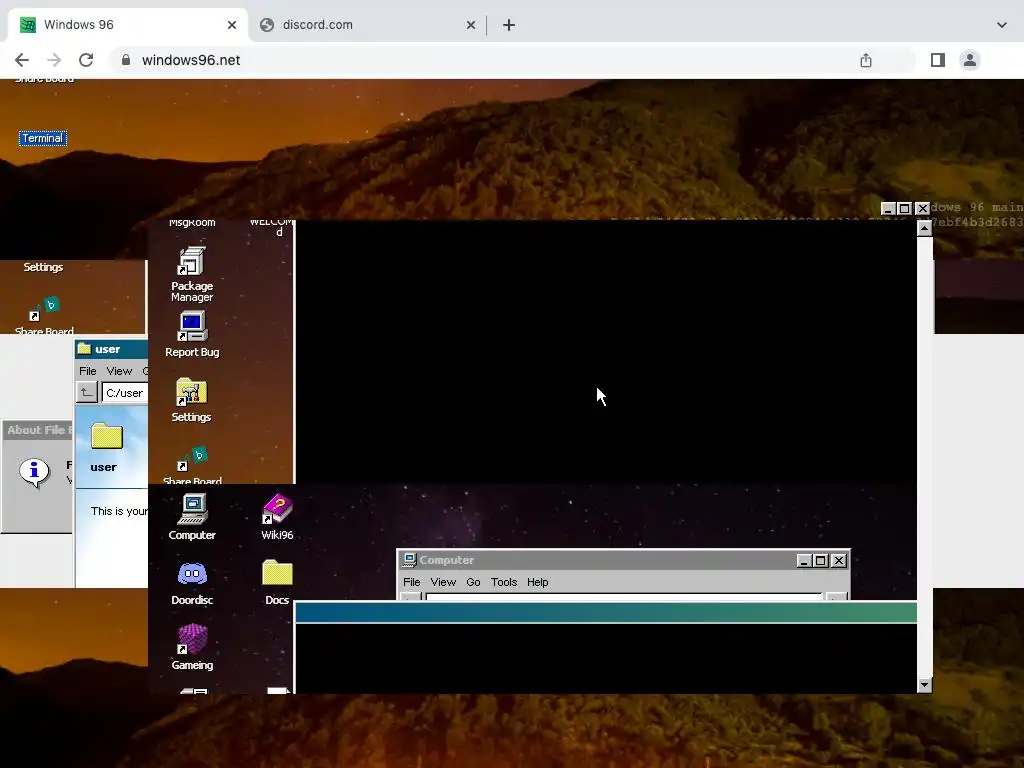Open the browser profile avatar
The image size is (1024, 768).
[970, 60]
